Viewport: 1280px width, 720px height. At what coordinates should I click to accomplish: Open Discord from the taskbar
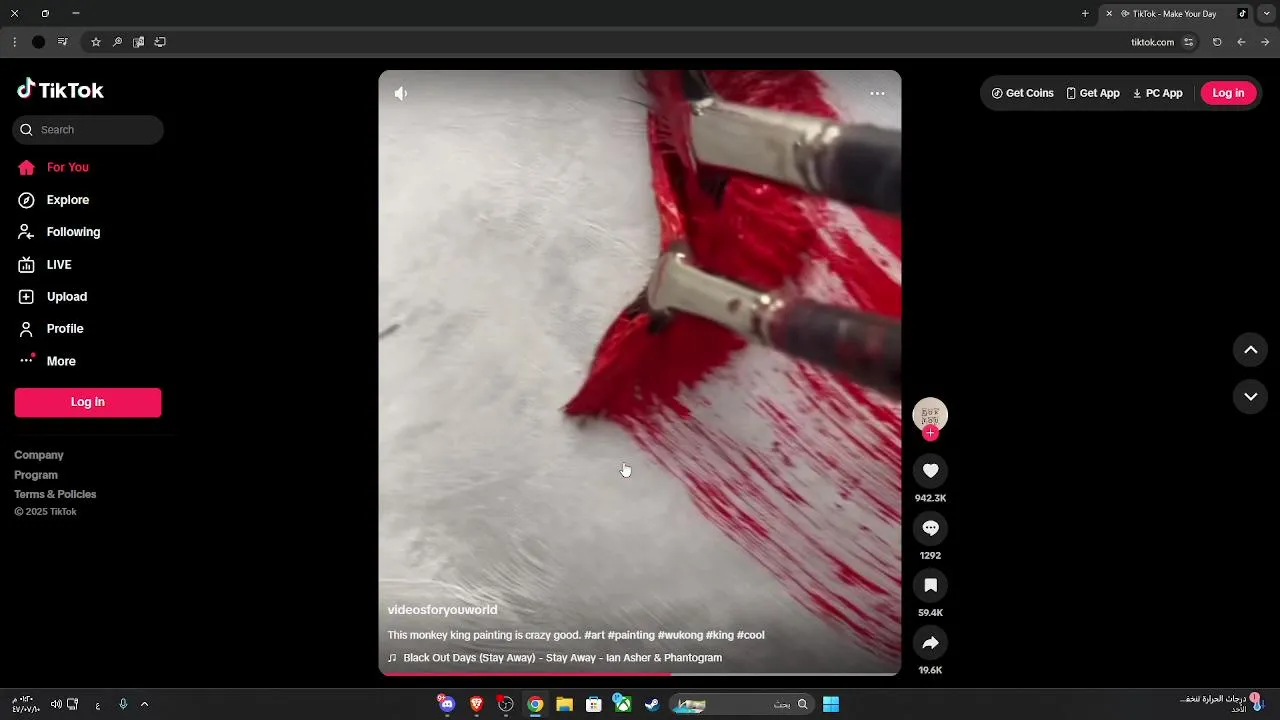point(447,704)
